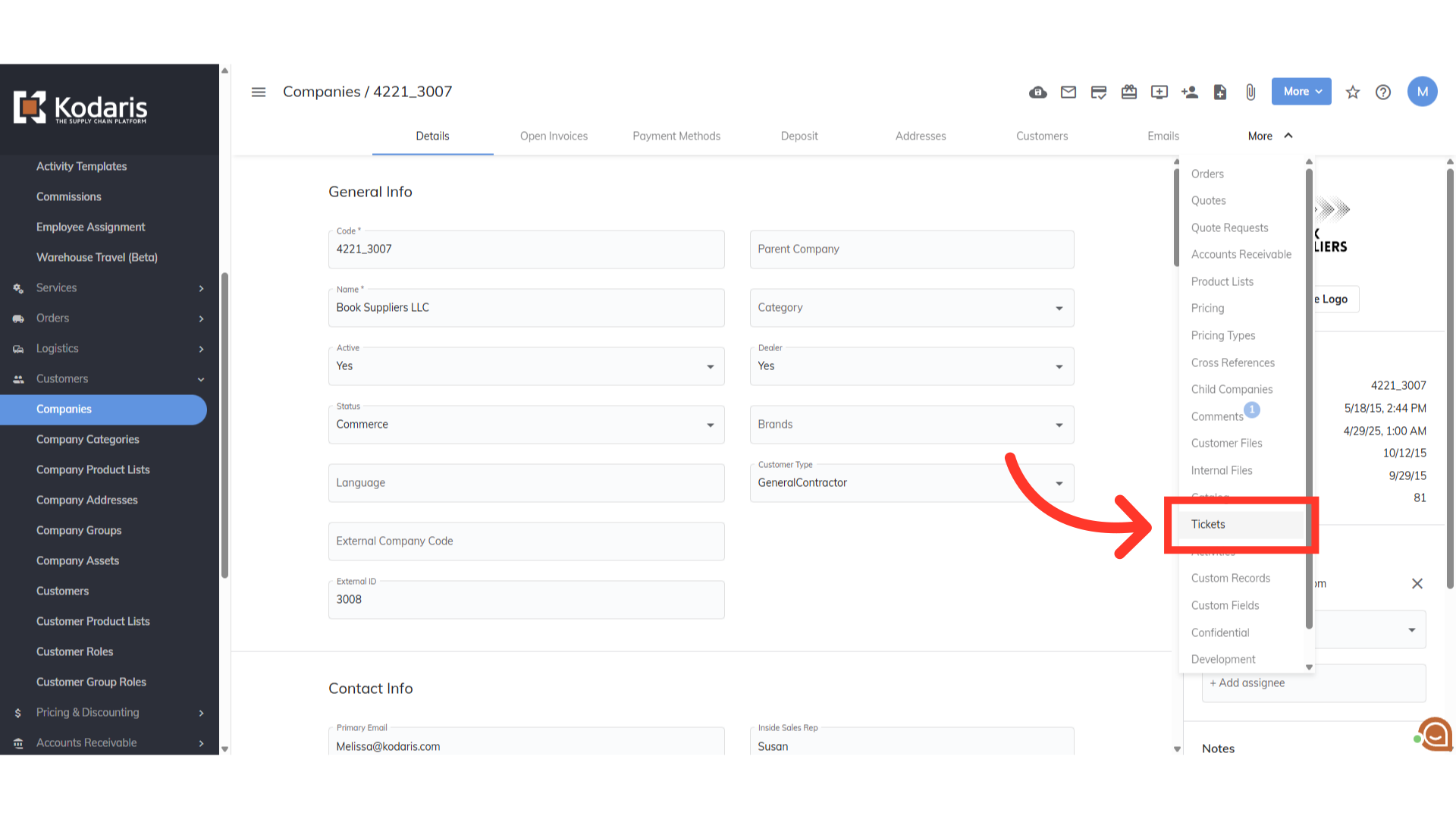The width and height of the screenshot is (1456, 819).
Task: Select Tickets from the More menu
Action: pos(1208,525)
